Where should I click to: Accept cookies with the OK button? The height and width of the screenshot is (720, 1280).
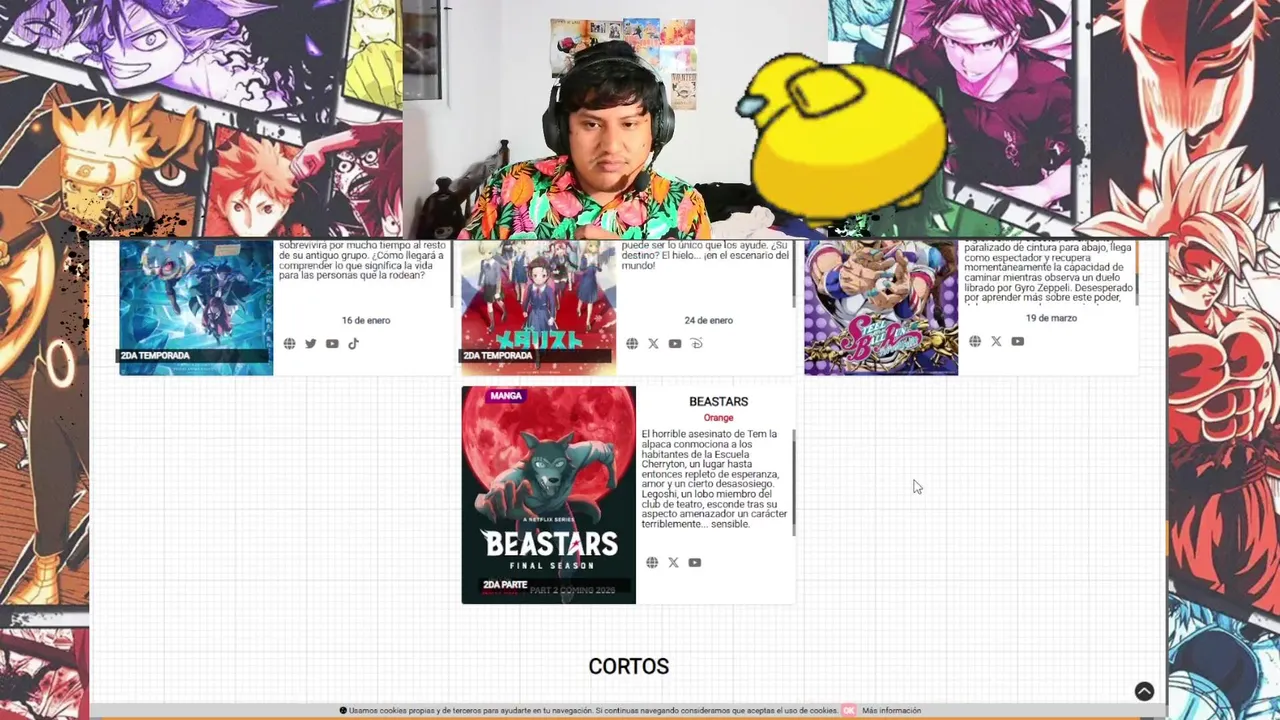click(x=849, y=710)
